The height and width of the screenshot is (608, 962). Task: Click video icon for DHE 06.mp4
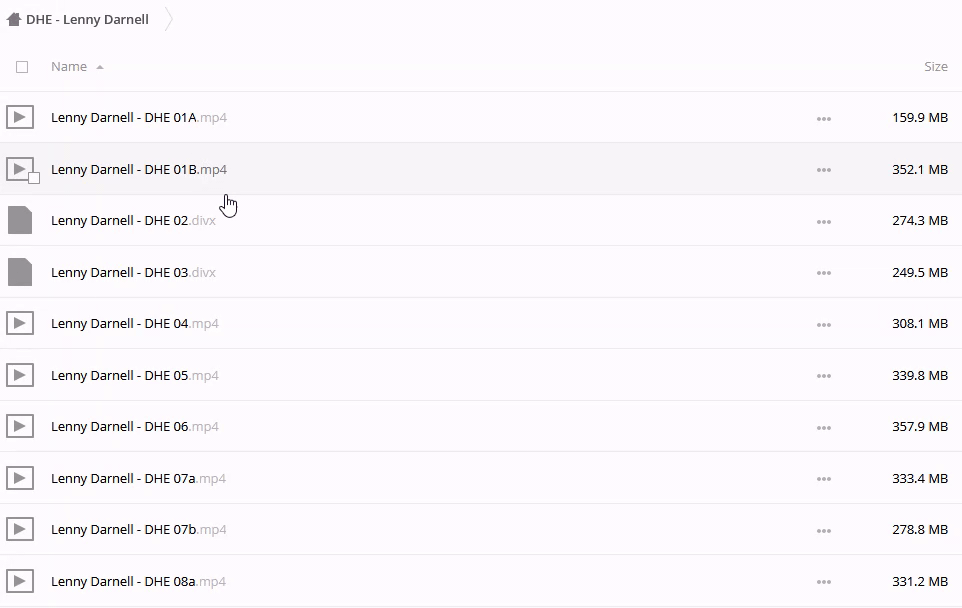20,426
